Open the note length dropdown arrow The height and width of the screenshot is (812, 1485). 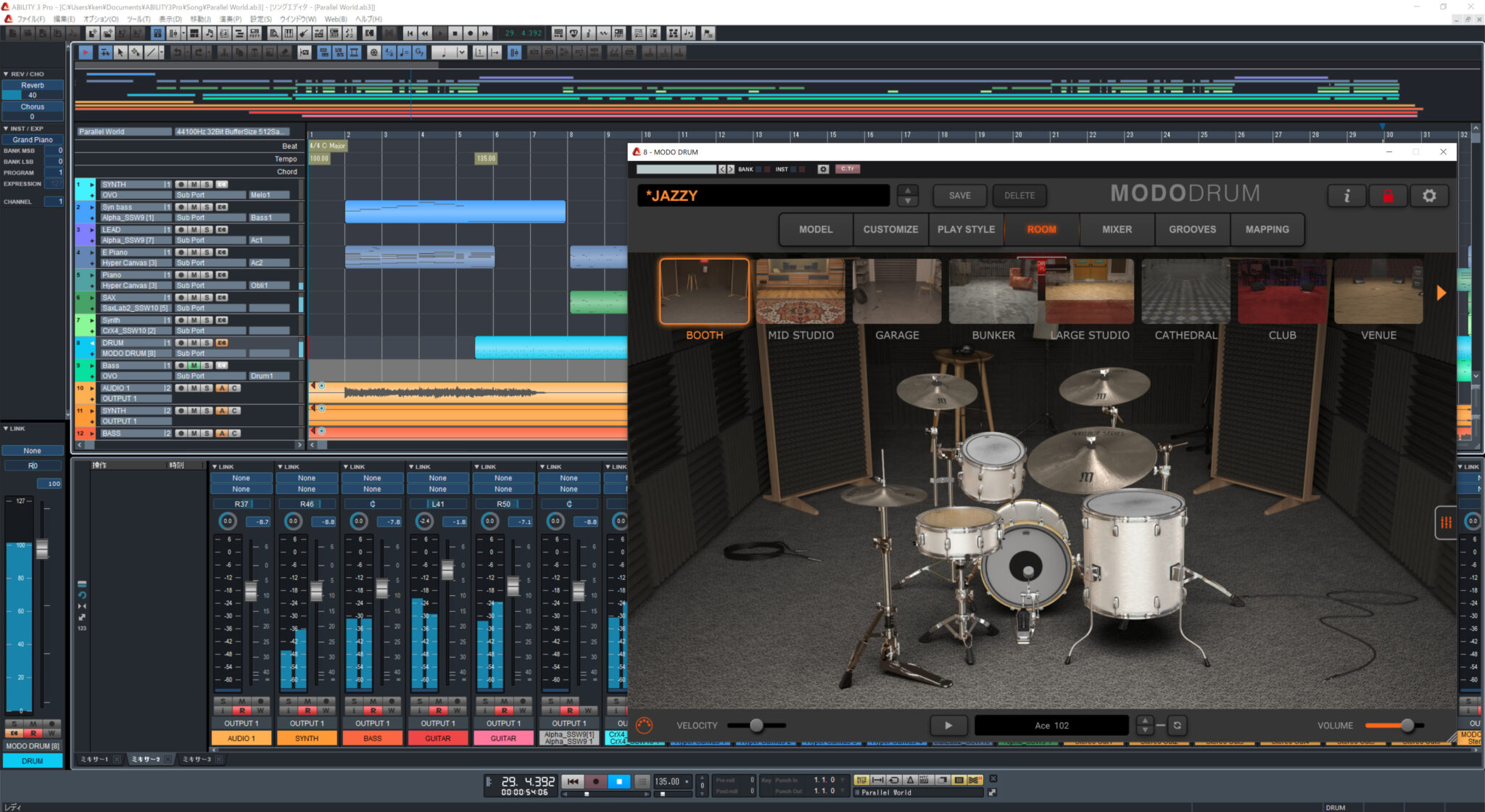coord(462,52)
